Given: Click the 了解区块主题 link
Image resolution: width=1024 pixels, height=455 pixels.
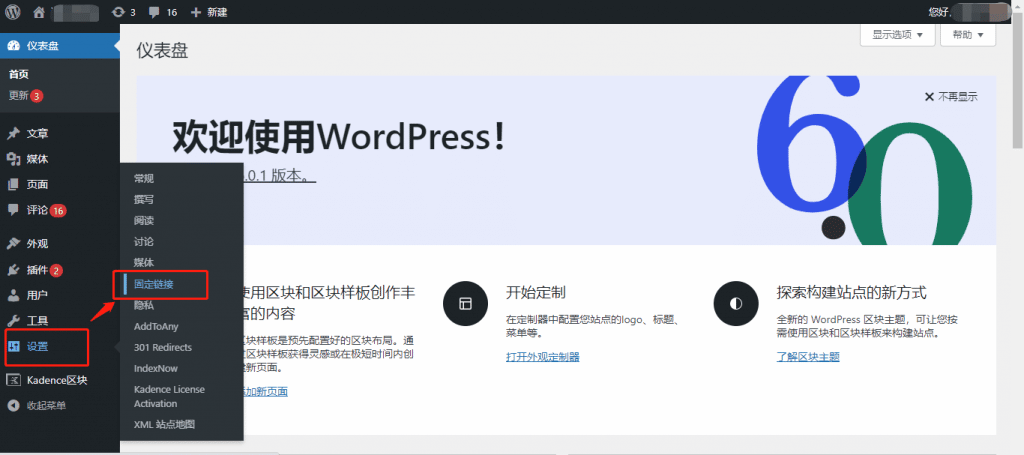Looking at the screenshot, I should coord(808,356).
